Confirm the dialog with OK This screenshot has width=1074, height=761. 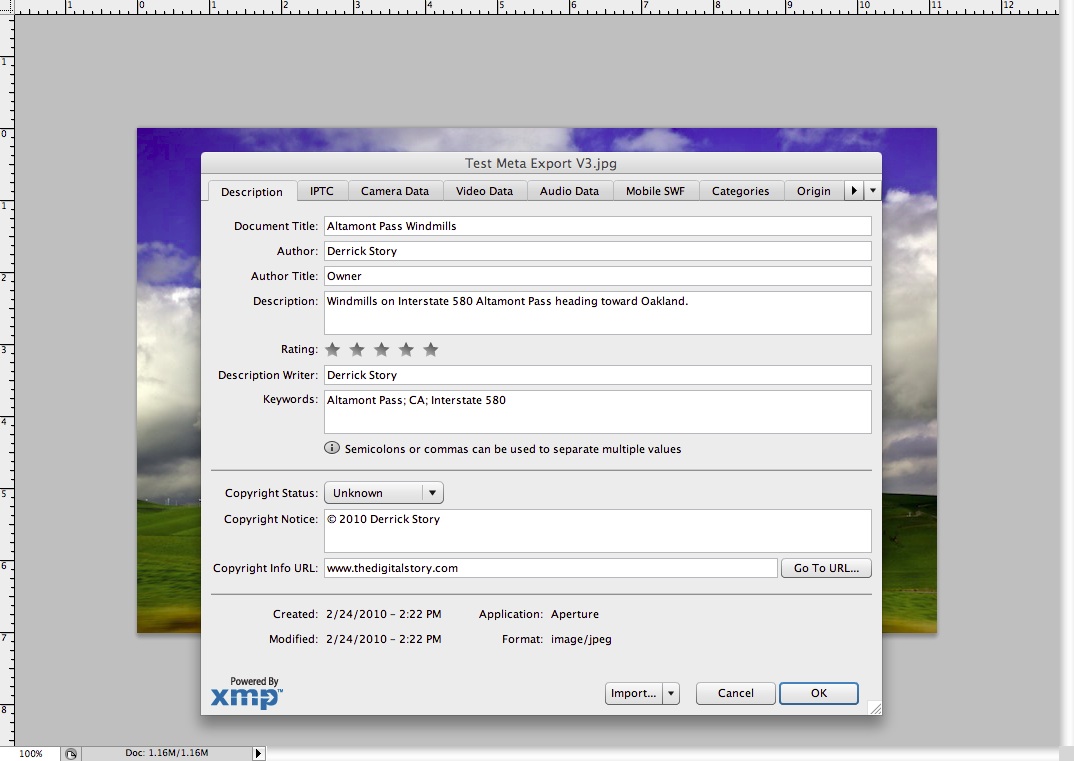(818, 693)
